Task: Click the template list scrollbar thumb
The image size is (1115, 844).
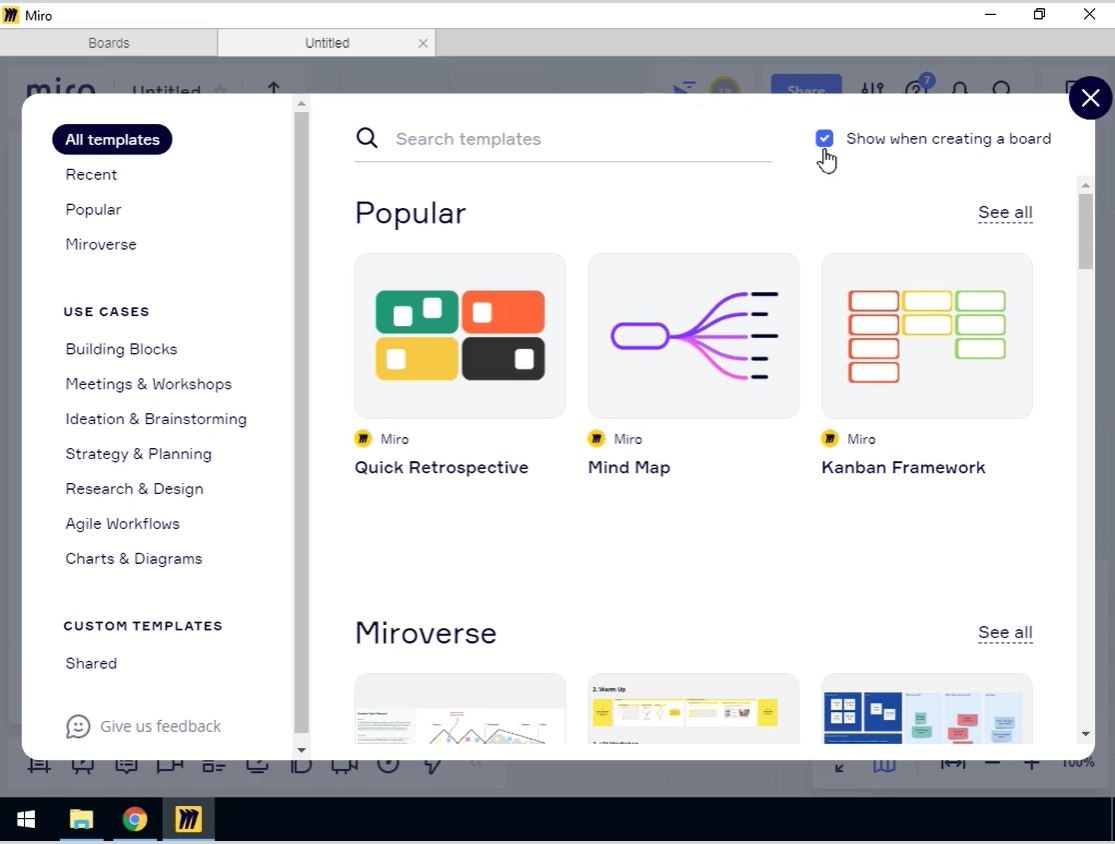Action: pyautogui.click(x=1085, y=232)
